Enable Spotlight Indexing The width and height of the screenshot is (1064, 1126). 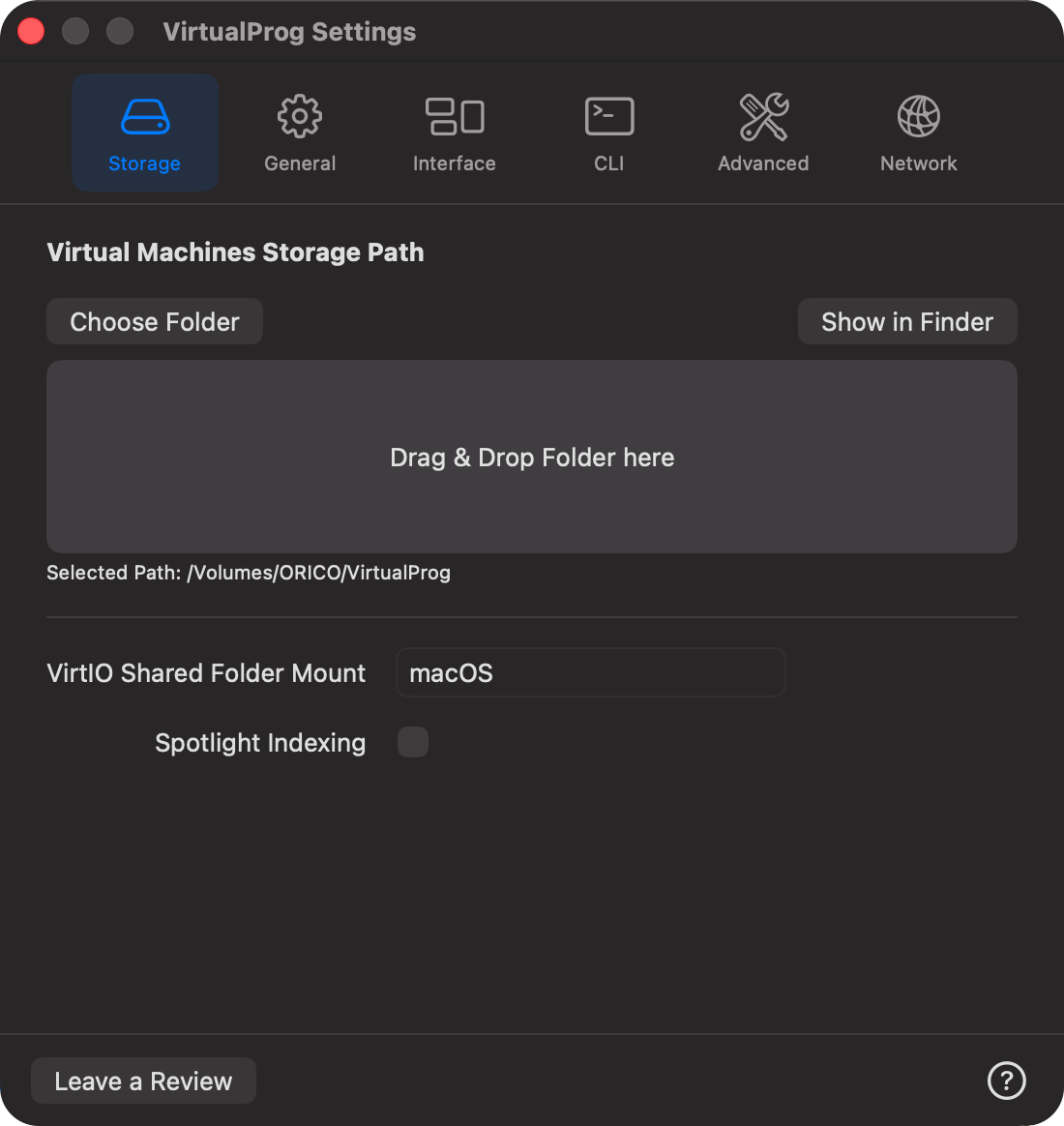(x=413, y=742)
